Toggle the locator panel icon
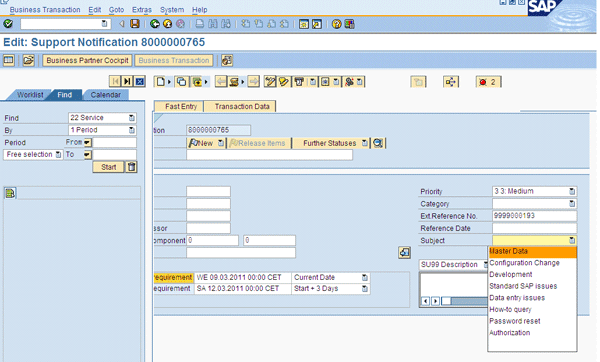Viewport: 600px width, 362px height. (x=9, y=60)
